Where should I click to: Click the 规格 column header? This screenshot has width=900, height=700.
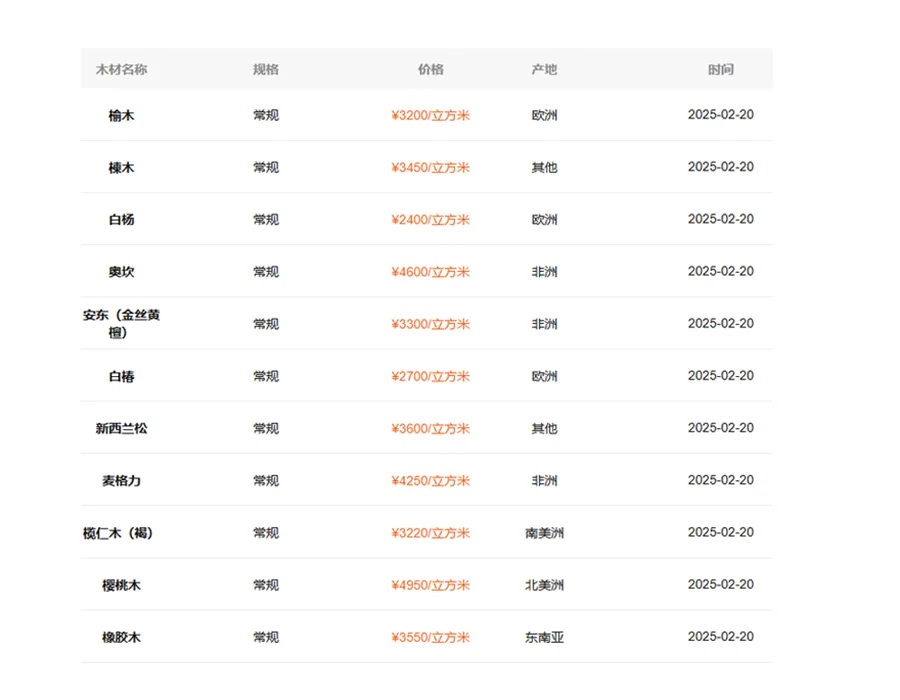[266, 69]
